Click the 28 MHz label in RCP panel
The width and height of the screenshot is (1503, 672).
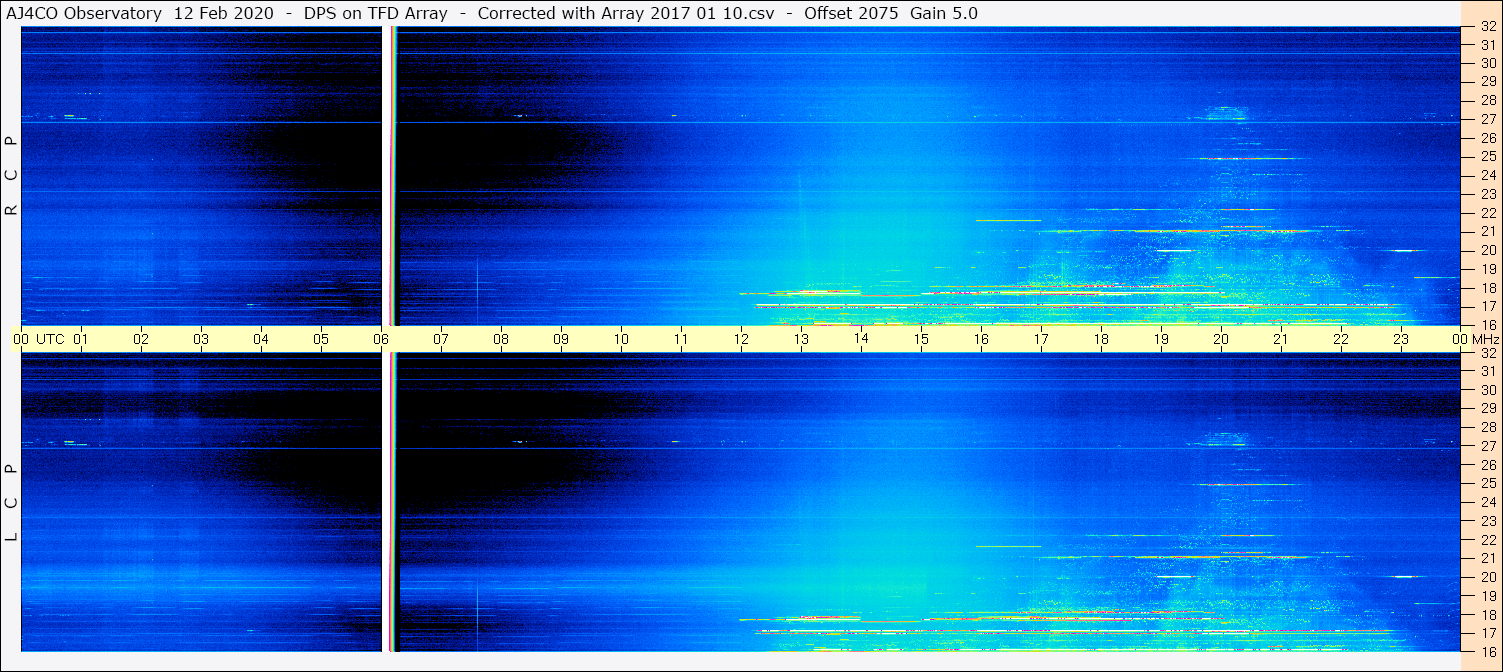pos(1487,100)
